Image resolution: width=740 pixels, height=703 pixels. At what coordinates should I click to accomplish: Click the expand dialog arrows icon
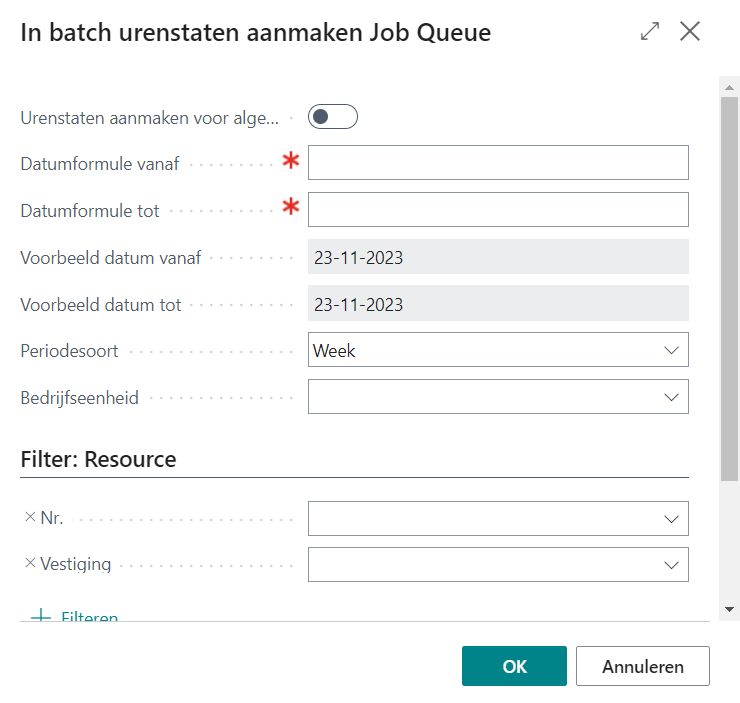(650, 31)
